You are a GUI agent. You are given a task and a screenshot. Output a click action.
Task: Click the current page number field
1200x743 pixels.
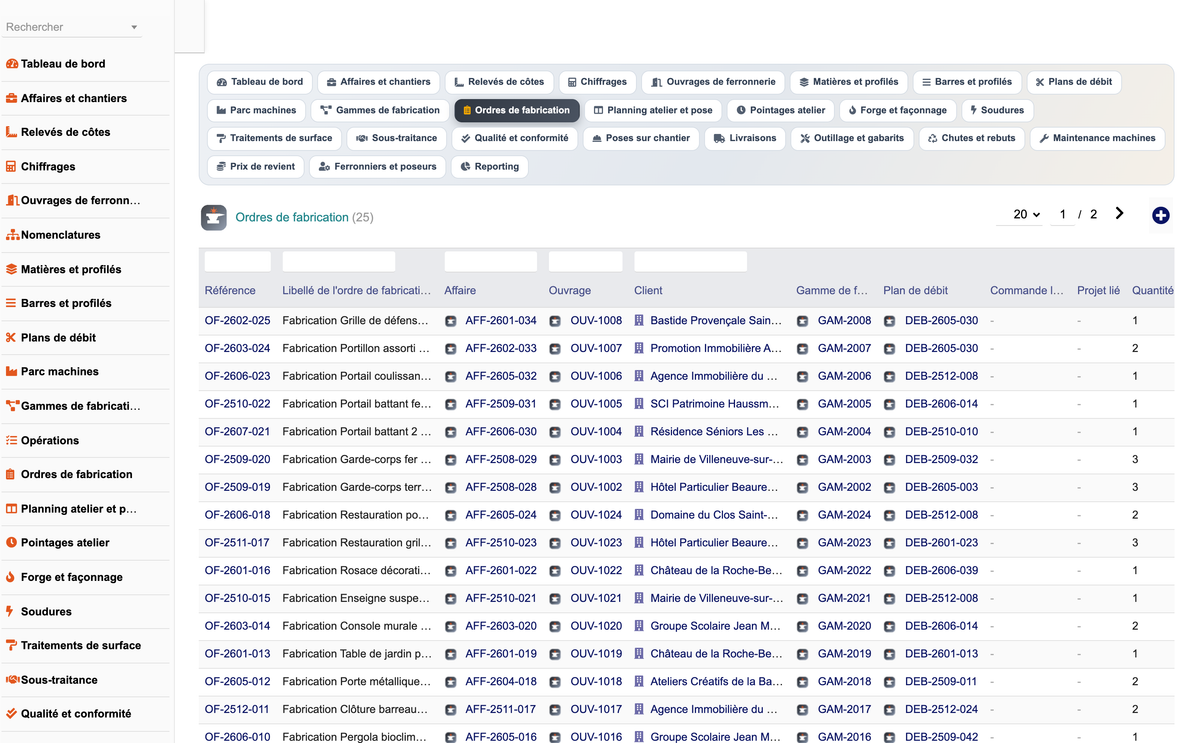click(x=1062, y=214)
